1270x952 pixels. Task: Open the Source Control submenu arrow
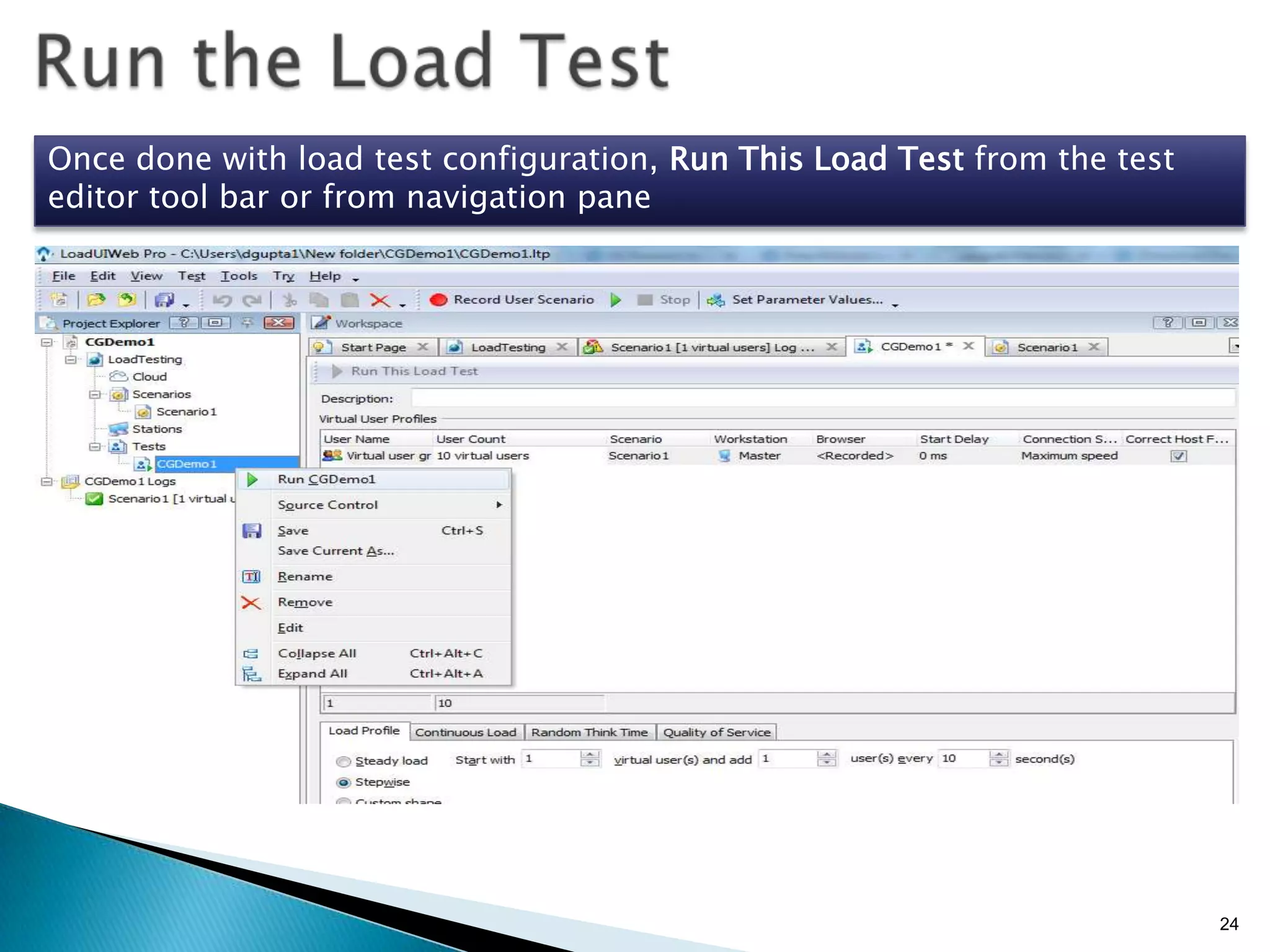pos(499,505)
